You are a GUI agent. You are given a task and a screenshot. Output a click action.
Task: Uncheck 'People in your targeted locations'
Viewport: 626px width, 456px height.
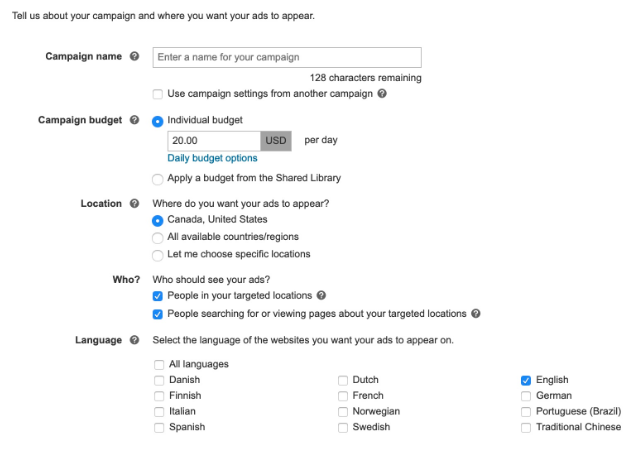(x=158, y=296)
